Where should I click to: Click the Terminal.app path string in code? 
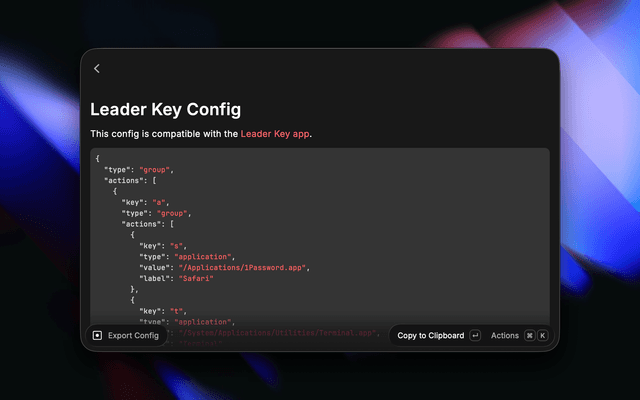coord(277,333)
